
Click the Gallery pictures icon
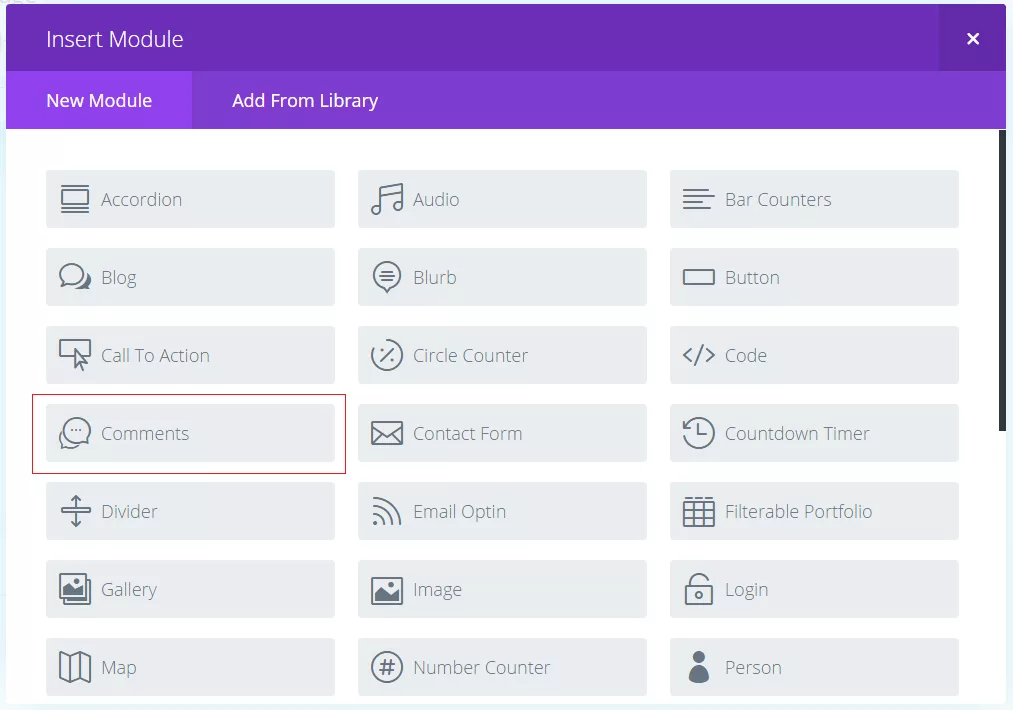click(x=75, y=589)
